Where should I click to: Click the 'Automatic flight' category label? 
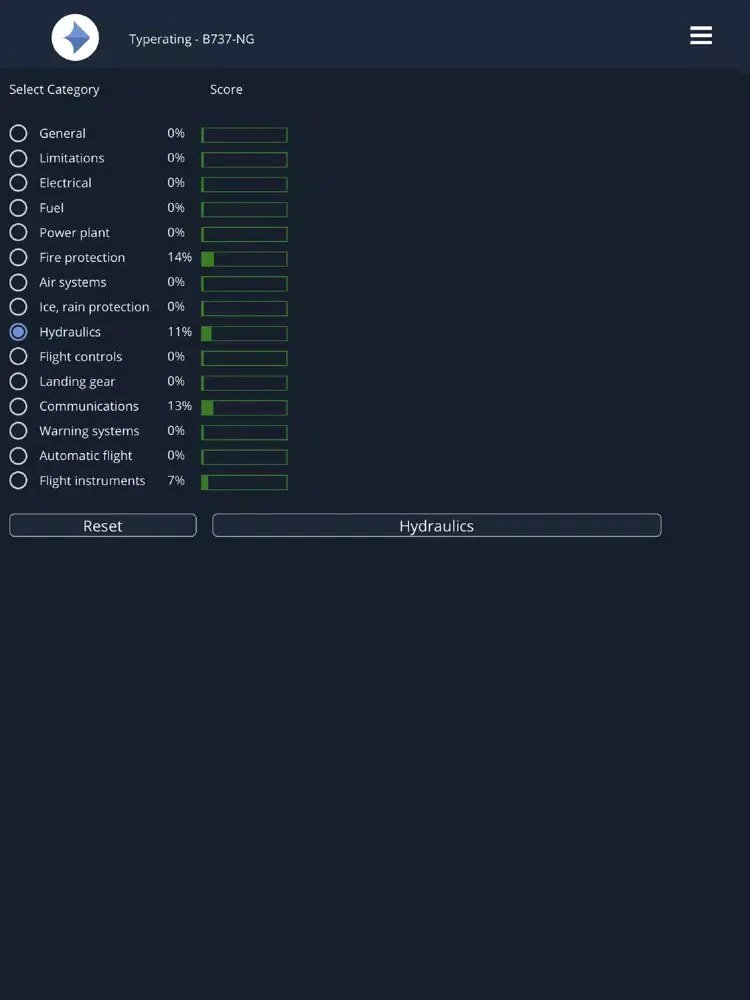86,456
